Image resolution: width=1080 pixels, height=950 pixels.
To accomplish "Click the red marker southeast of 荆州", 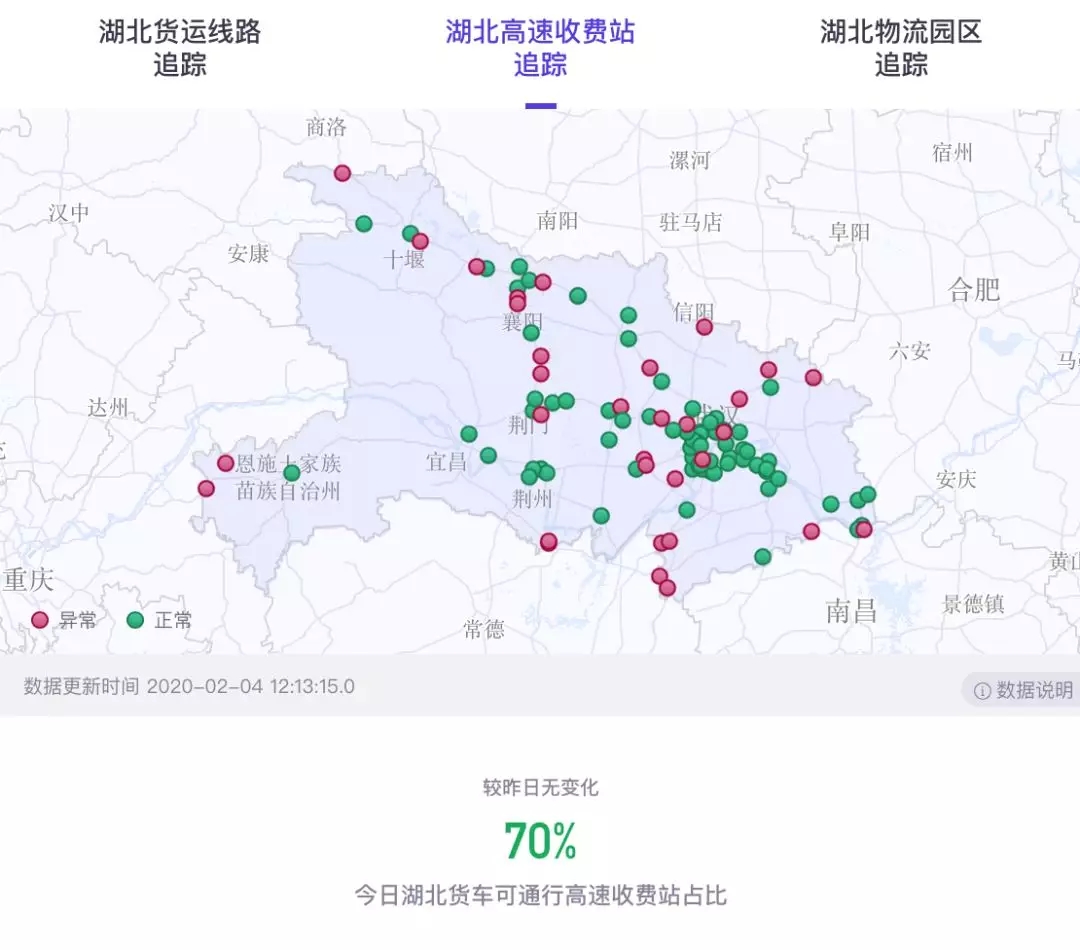I will tap(548, 542).
